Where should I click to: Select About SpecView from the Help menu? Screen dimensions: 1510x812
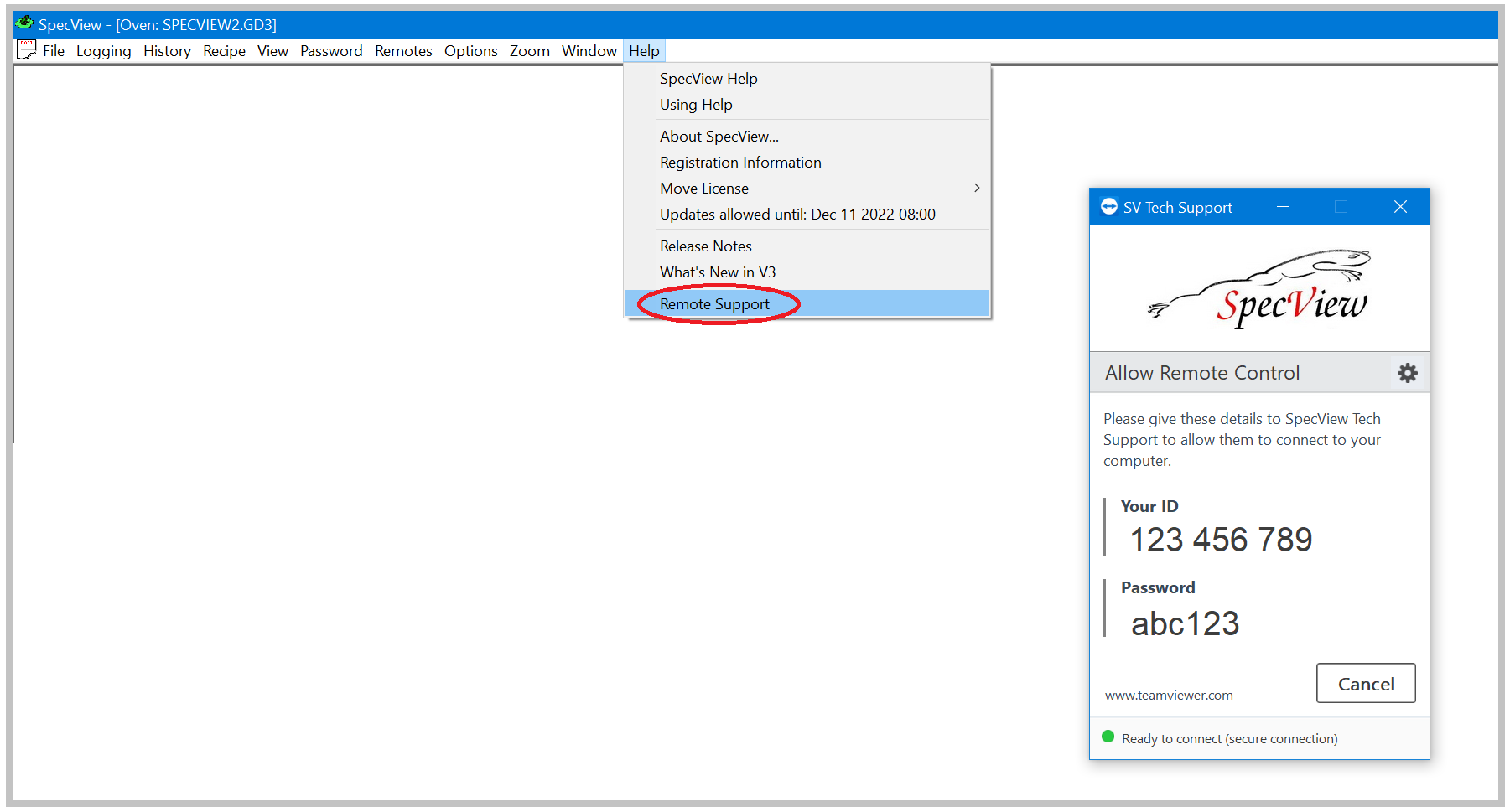coord(719,136)
